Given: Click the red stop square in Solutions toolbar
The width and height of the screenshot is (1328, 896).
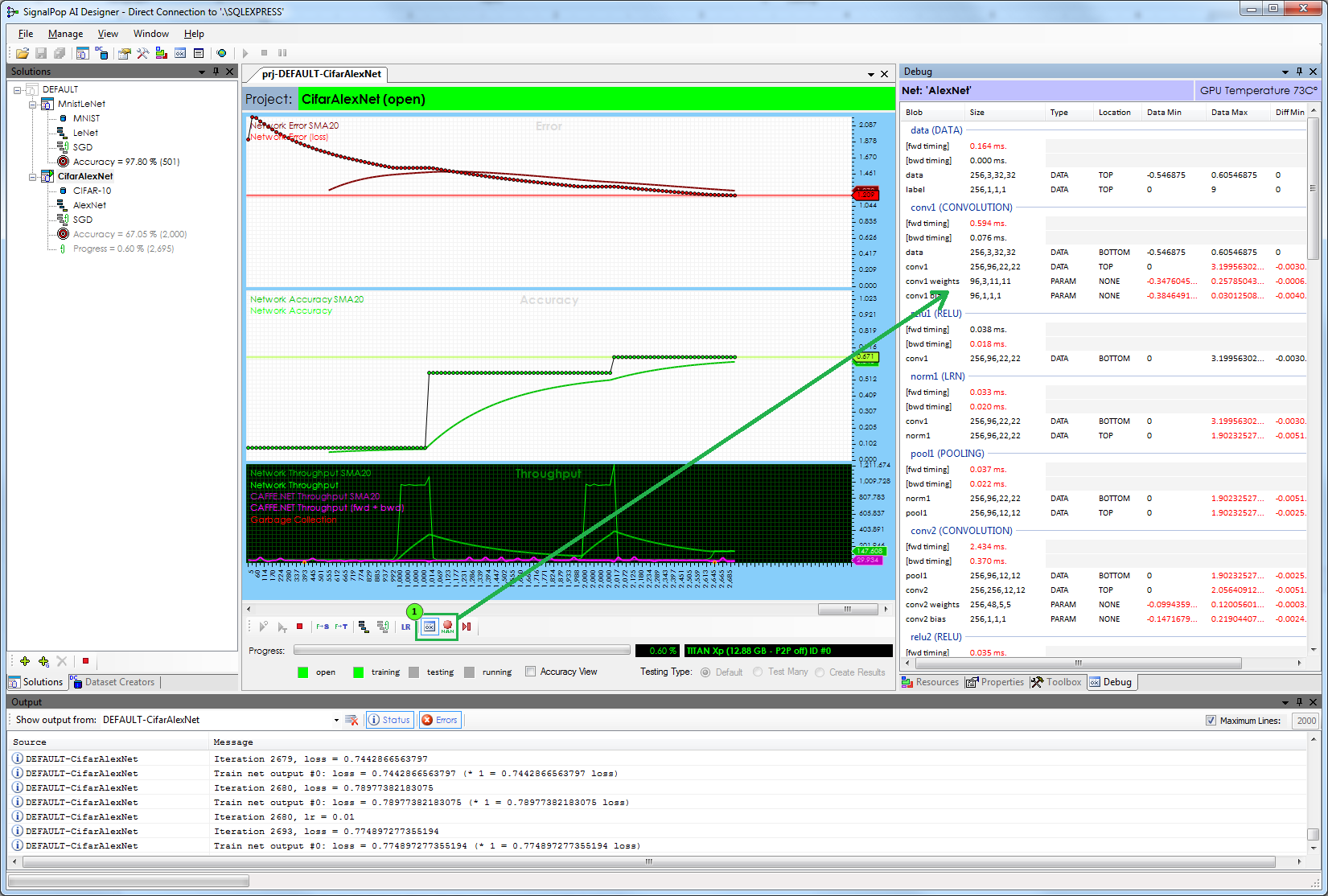Looking at the screenshot, I should pyautogui.click(x=85, y=661).
